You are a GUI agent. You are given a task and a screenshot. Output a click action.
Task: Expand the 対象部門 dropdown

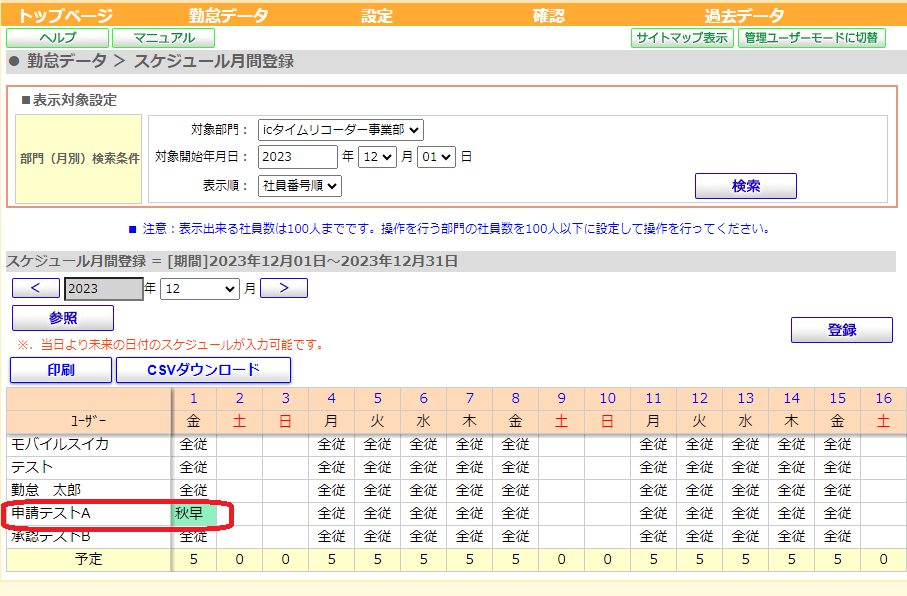point(341,130)
